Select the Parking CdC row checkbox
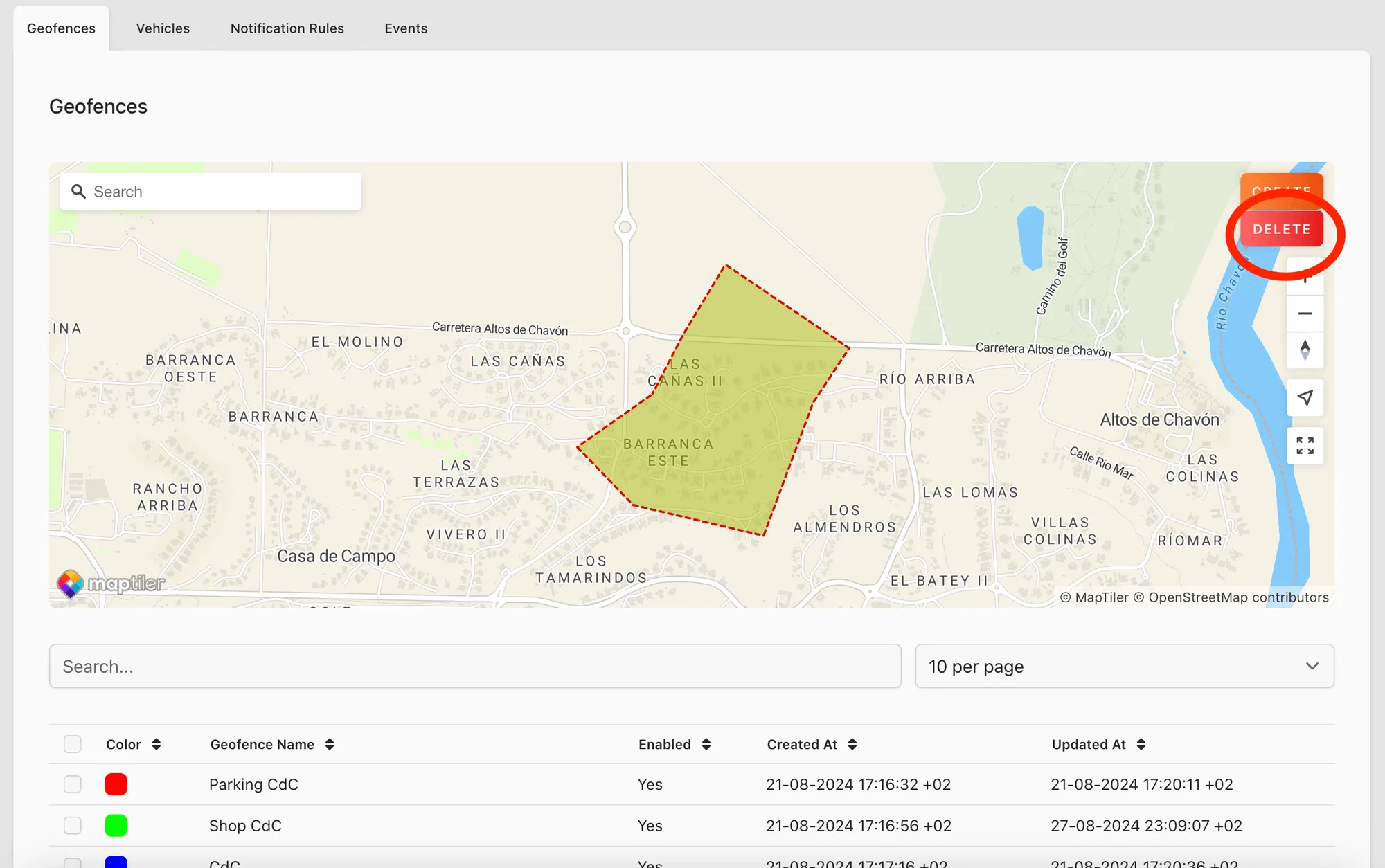 [x=73, y=784]
